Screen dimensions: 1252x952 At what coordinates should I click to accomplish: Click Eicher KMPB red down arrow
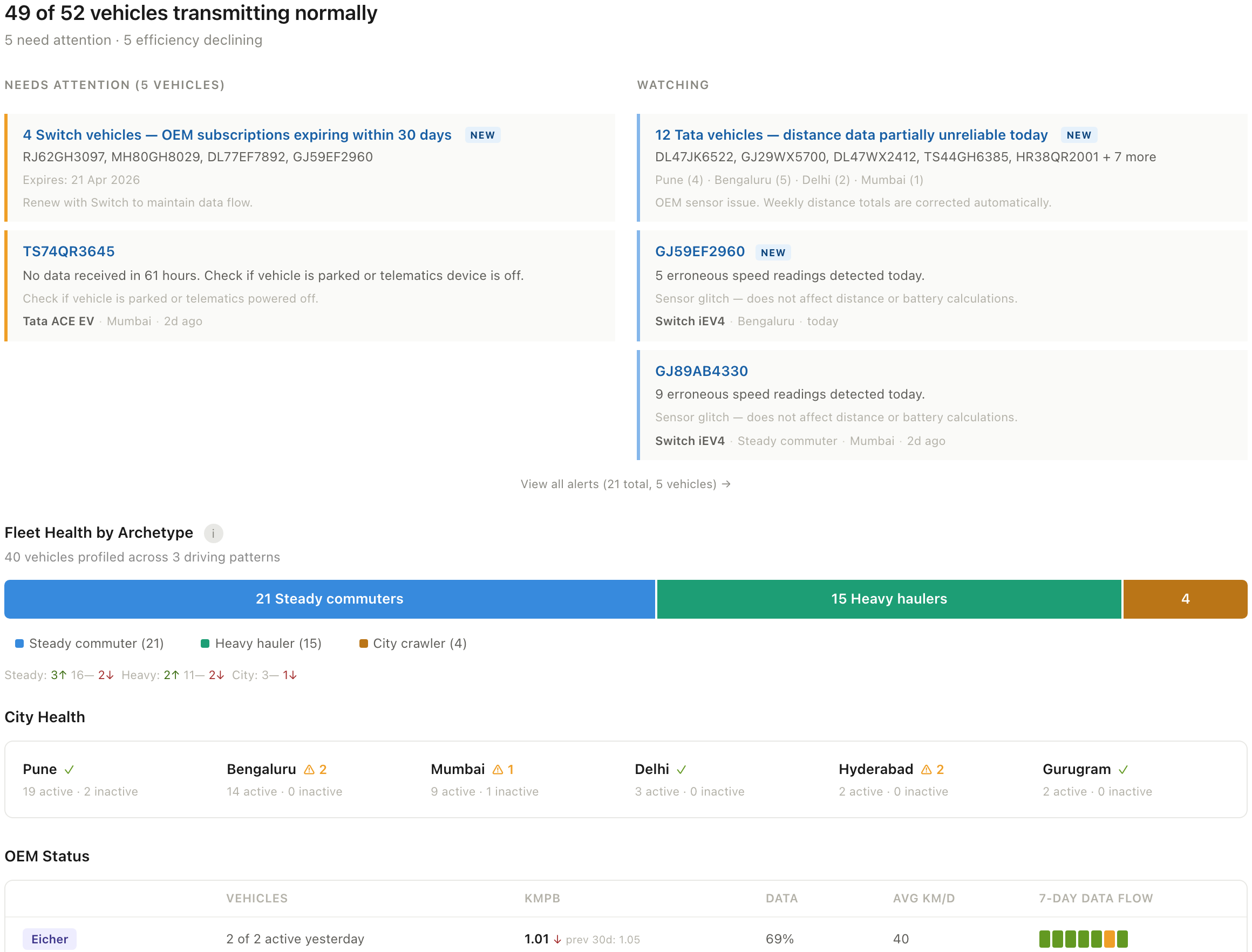point(557,940)
